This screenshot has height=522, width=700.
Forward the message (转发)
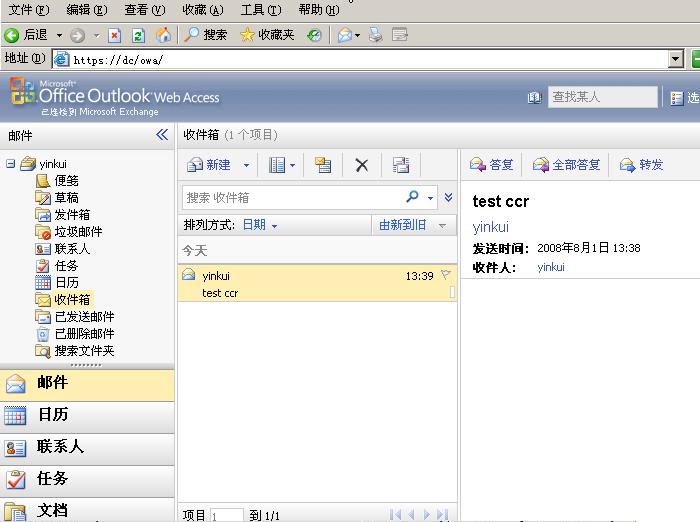(x=641, y=165)
